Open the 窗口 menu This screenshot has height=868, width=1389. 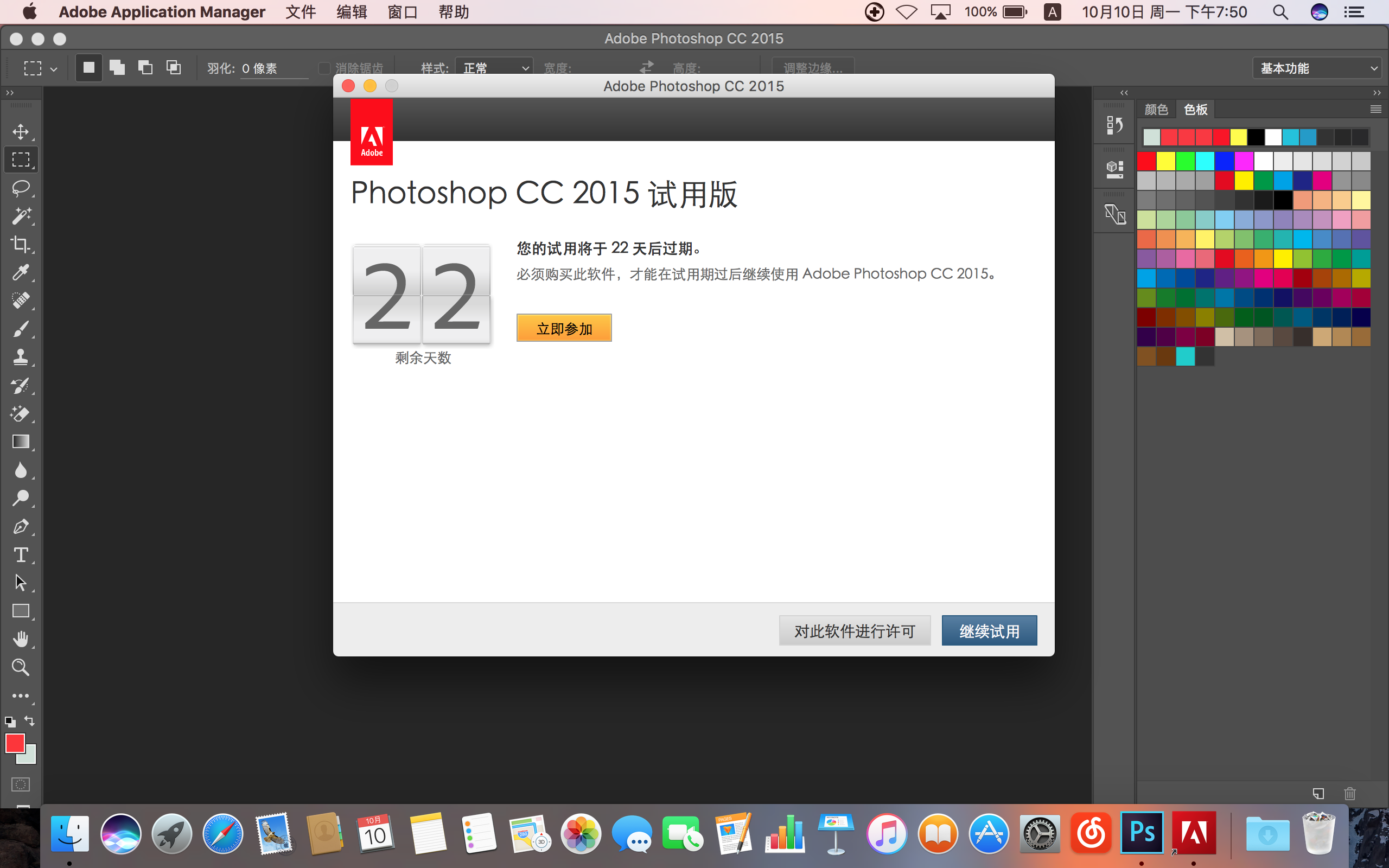403,12
